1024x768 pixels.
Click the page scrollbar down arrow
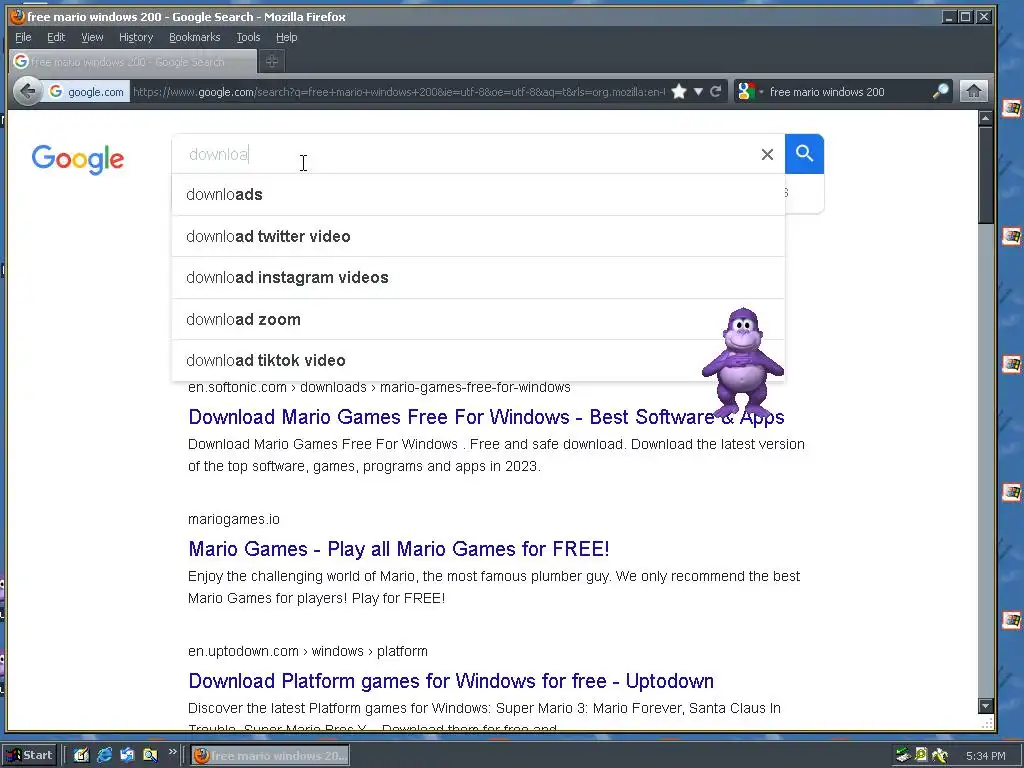pos(985,706)
